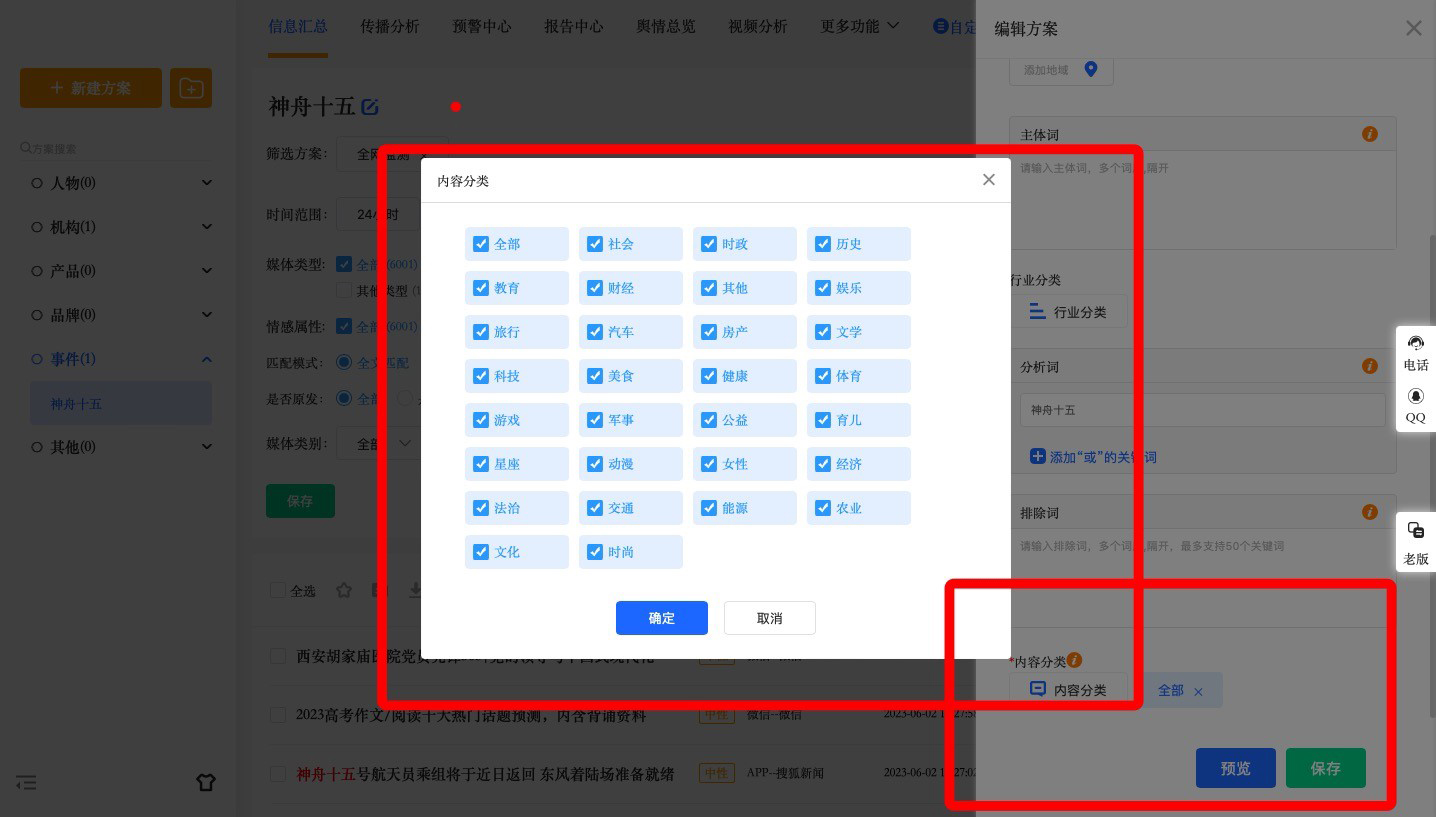This screenshot has height=817, width=1436.
Task: Toggle the 军事 checkbox
Action: pos(595,420)
